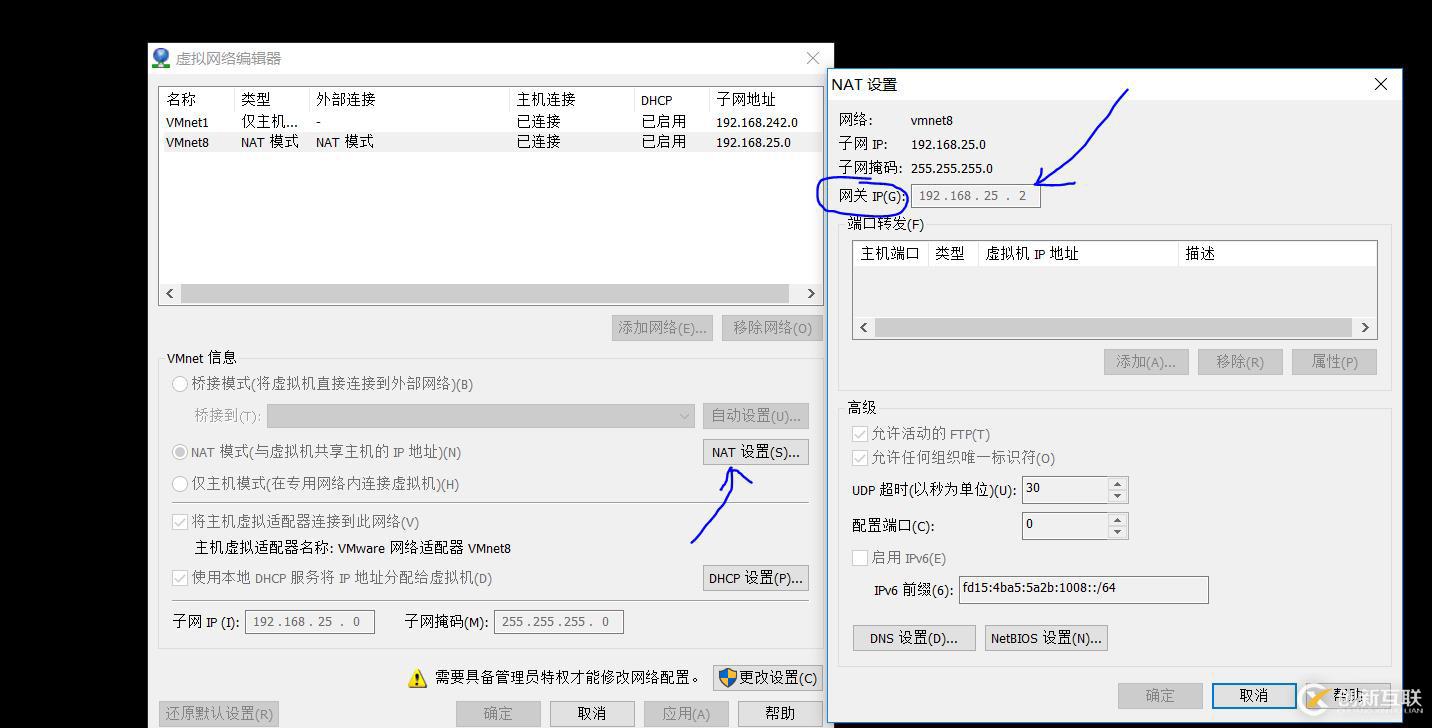Click the 子网地址 column header
1432x728 pixels.
click(765, 100)
